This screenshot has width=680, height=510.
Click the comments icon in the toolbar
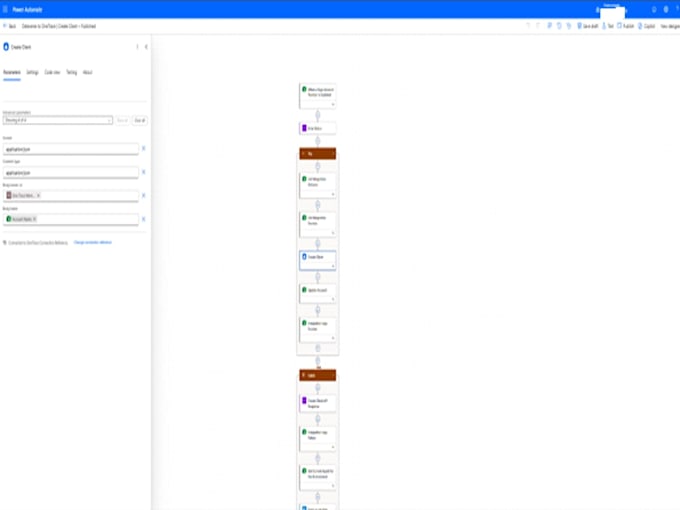point(549,26)
